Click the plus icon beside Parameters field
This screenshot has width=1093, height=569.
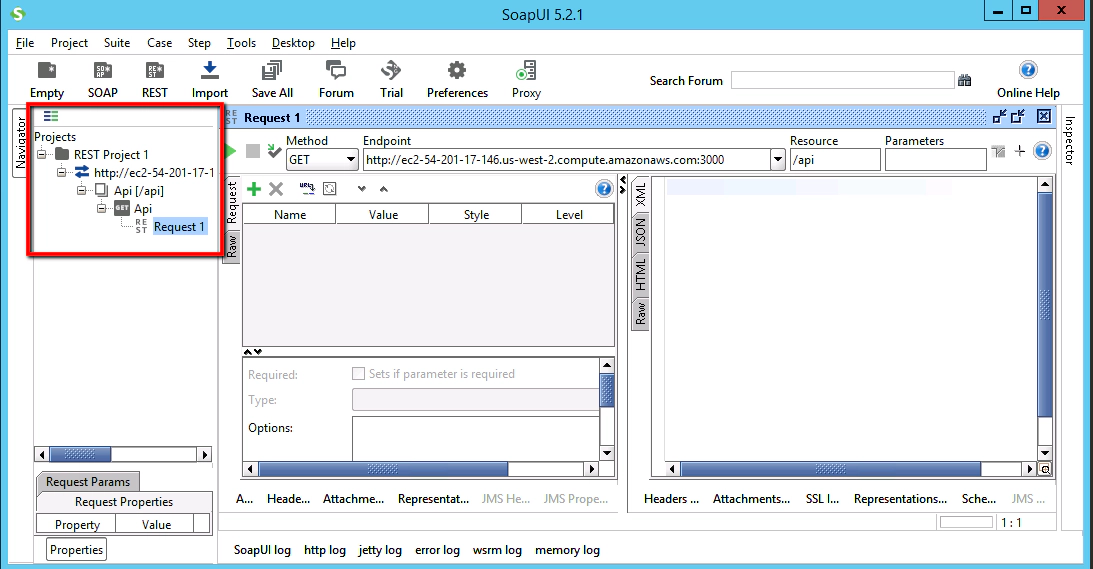[1020, 151]
